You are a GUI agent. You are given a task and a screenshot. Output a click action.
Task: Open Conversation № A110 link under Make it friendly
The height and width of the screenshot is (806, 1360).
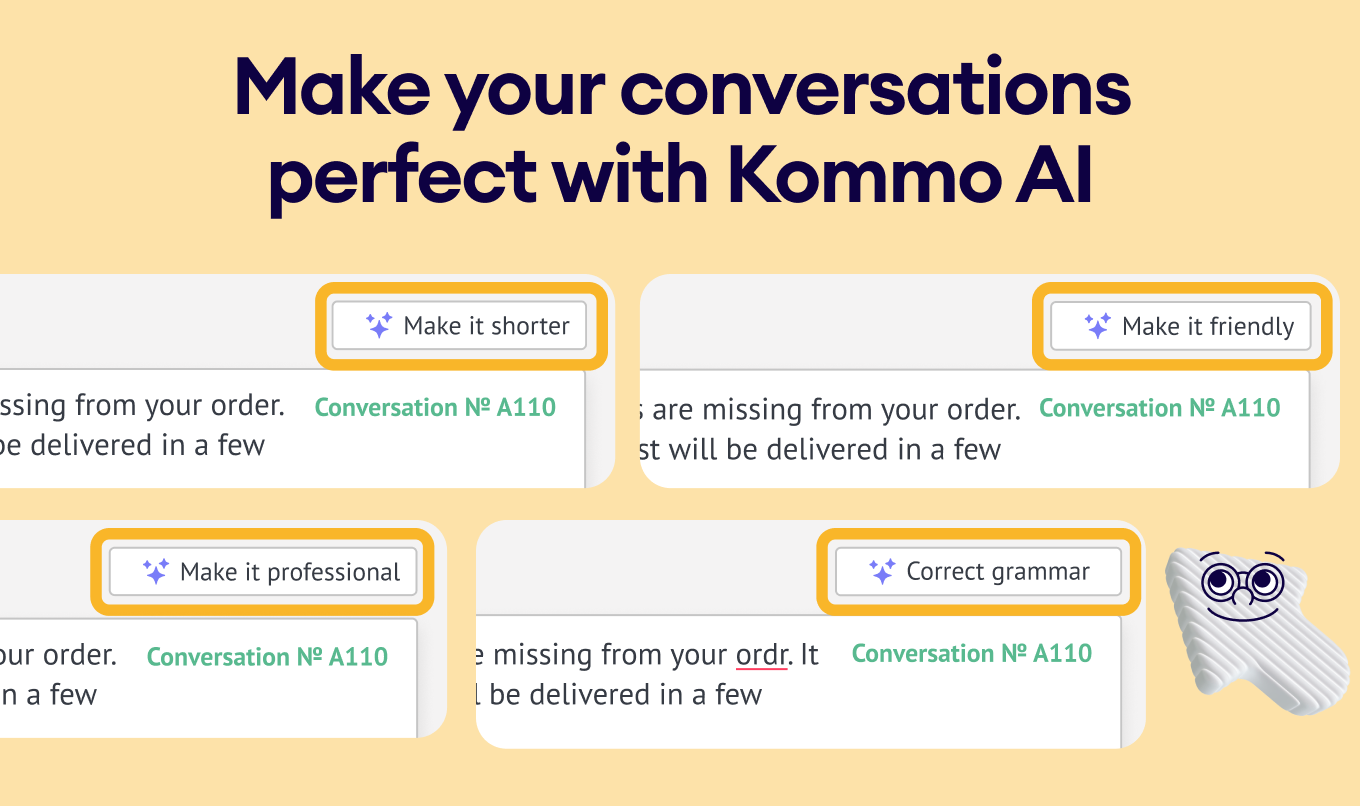[x=1160, y=408]
